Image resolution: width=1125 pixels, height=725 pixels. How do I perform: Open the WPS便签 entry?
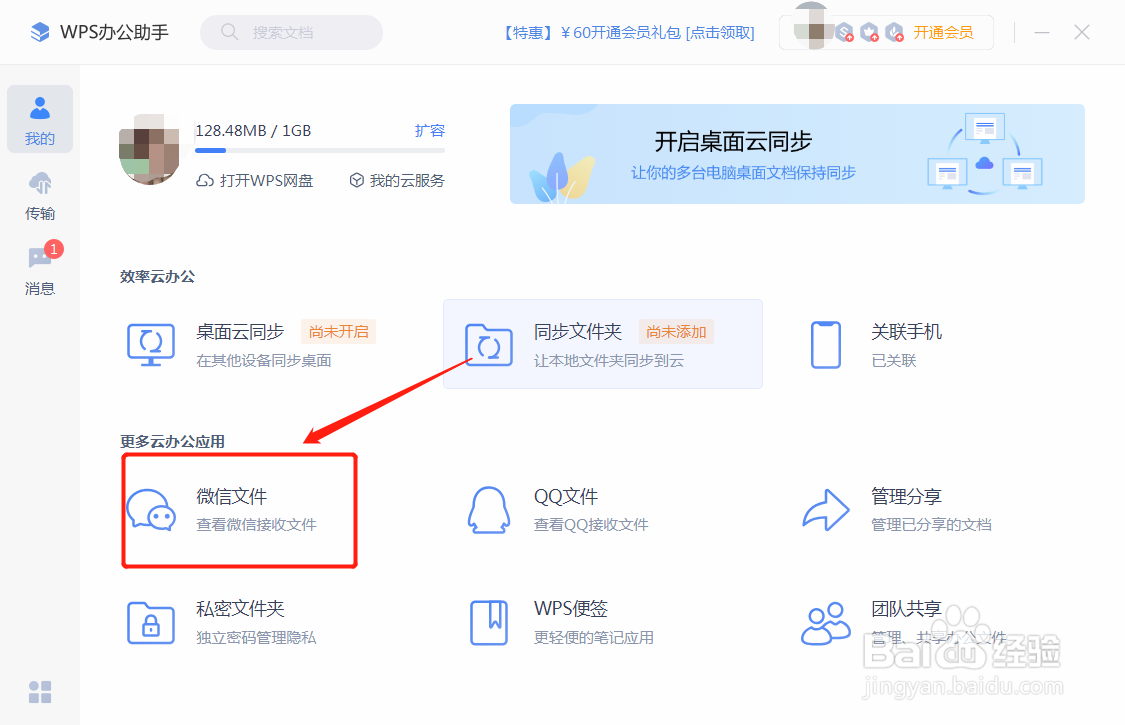[603, 623]
